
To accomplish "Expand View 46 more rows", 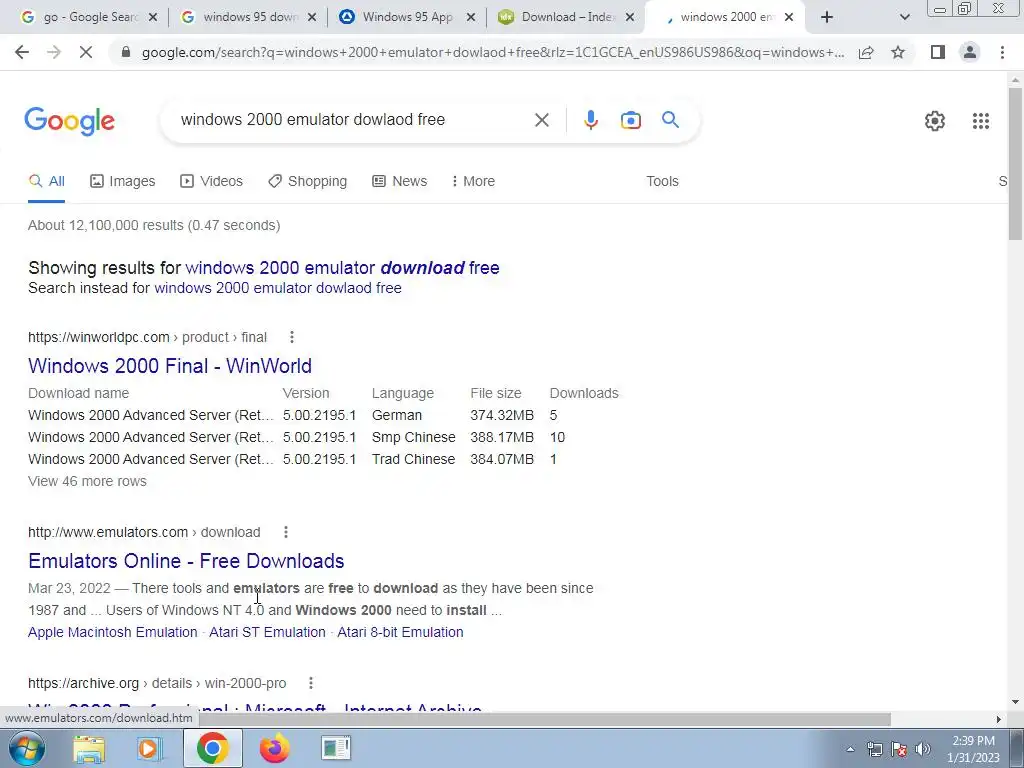I will tap(88, 481).
